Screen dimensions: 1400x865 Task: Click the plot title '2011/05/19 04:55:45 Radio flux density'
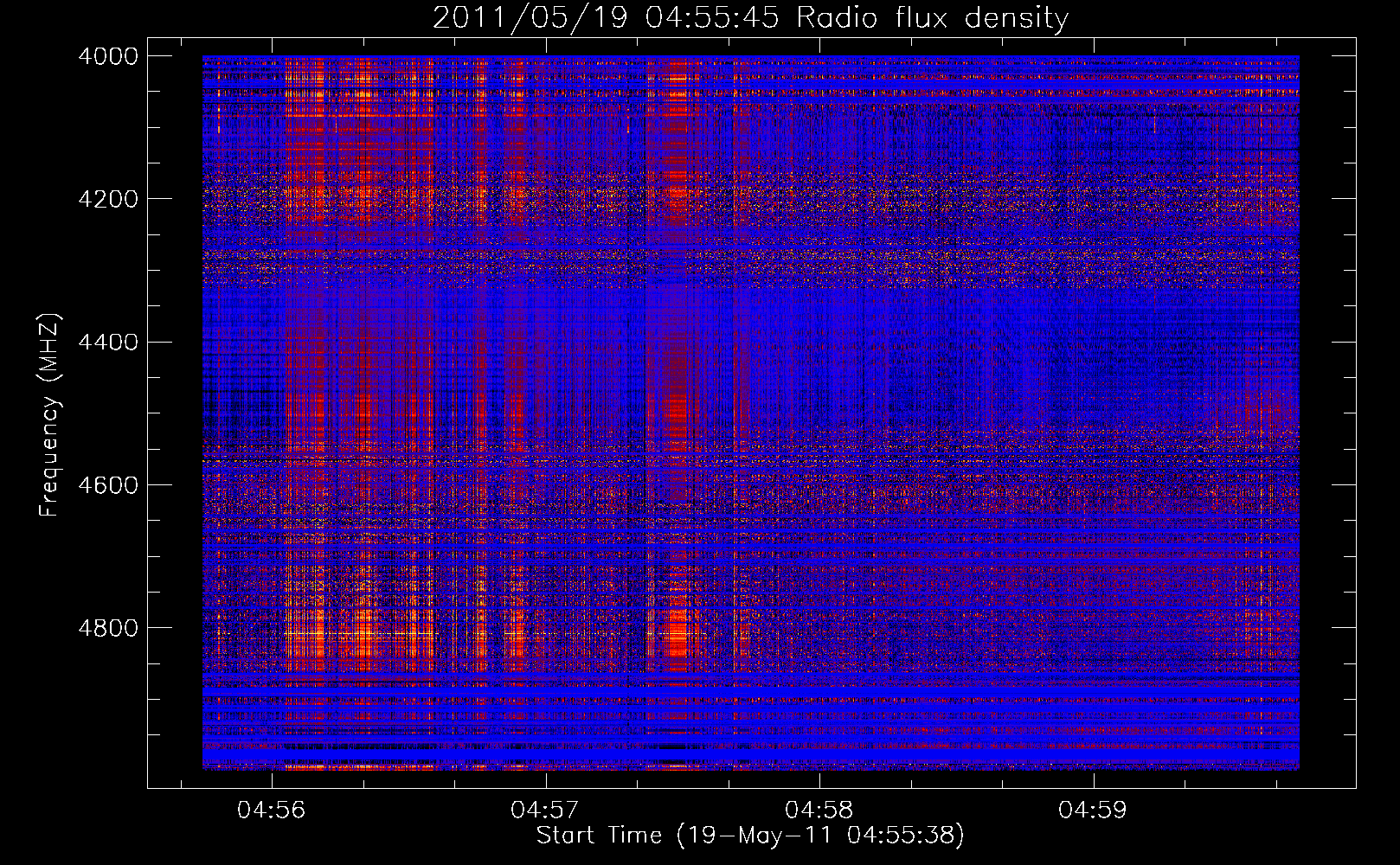coord(750,18)
